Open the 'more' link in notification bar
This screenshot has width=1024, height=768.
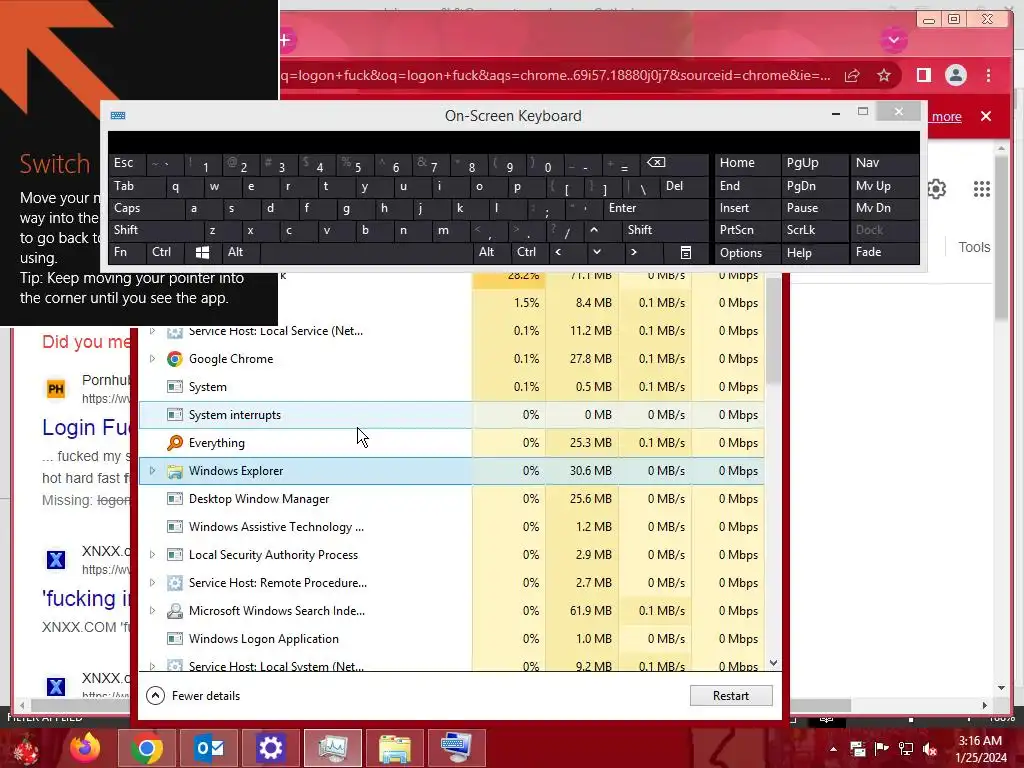pyautogui.click(x=946, y=117)
